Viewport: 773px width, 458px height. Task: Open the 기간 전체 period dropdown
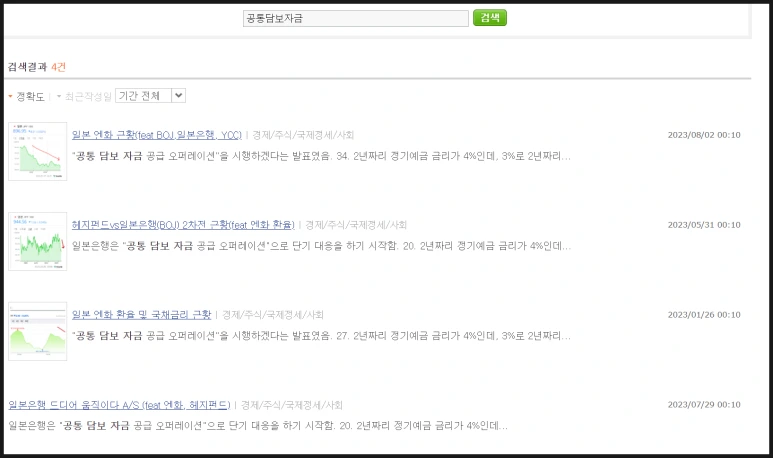(150, 96)
